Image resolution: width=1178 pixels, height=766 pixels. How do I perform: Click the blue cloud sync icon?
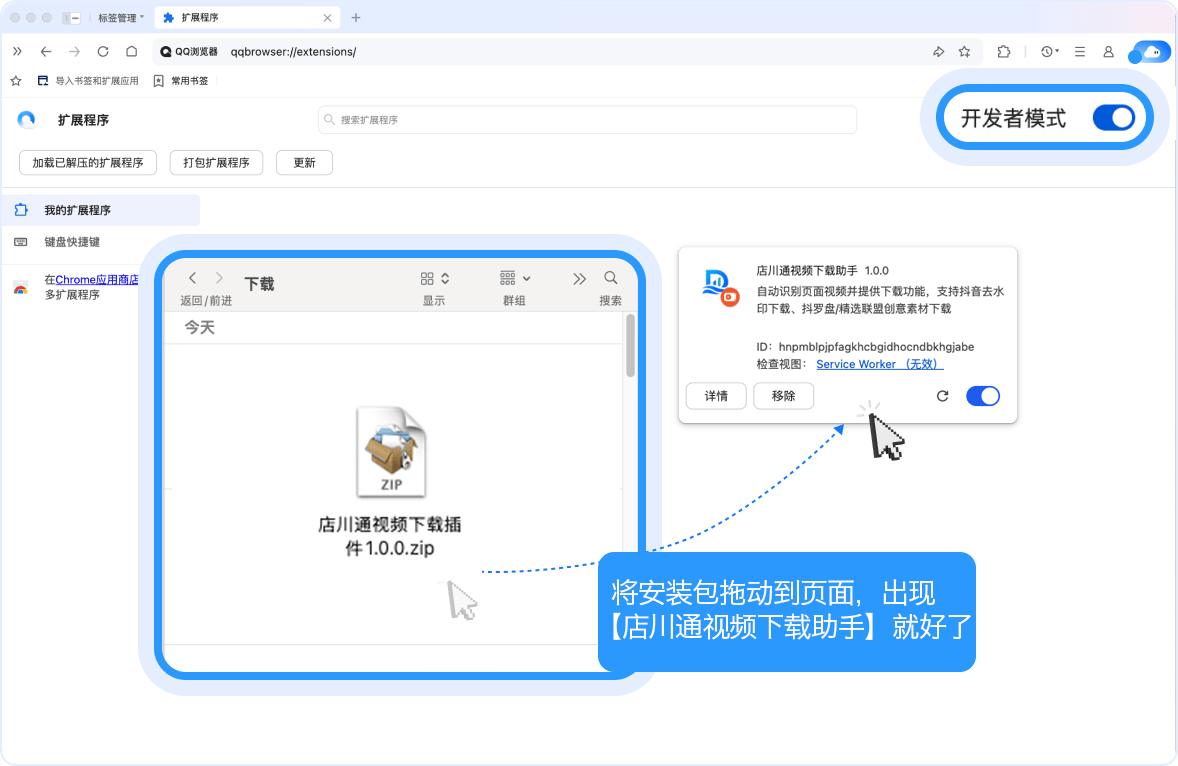click(x=1149, y=53)
